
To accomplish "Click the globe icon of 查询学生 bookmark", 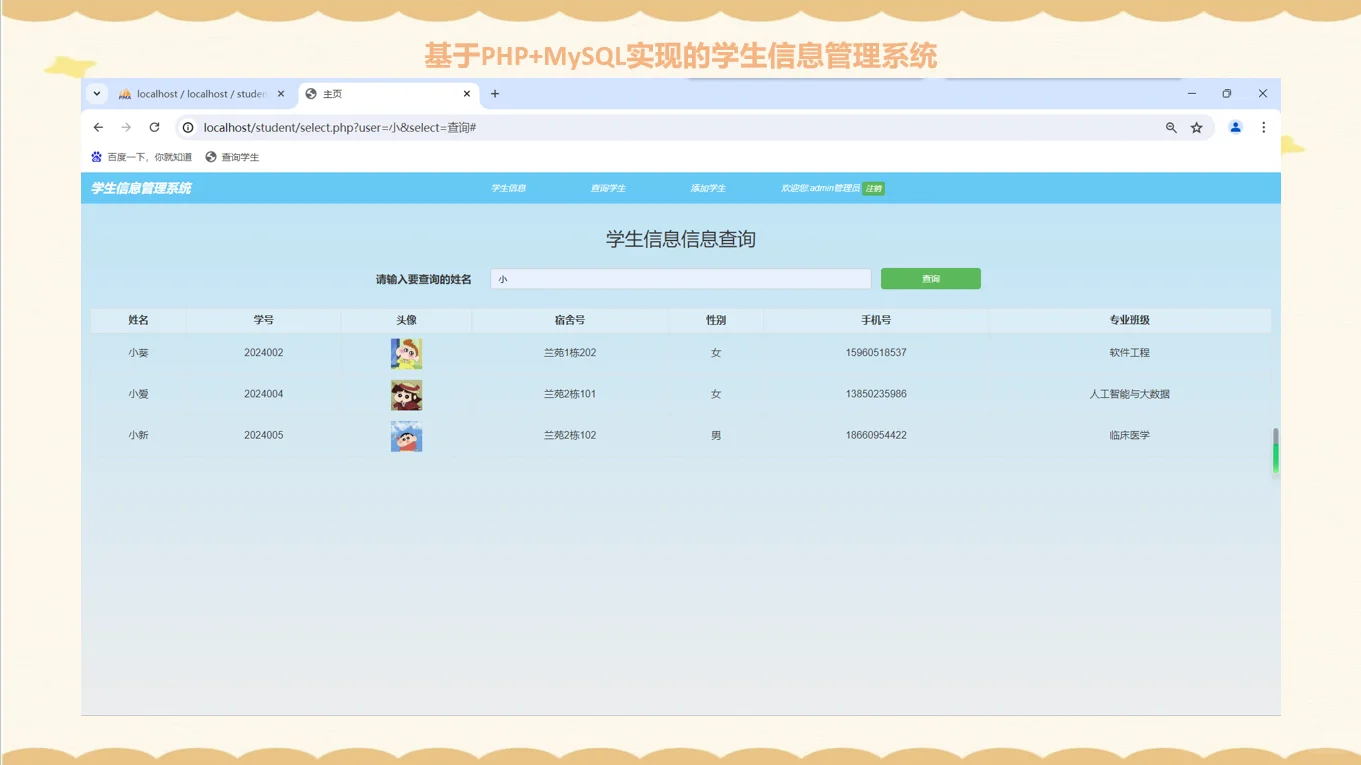I will pyautogui.click(x=210, y=157).
